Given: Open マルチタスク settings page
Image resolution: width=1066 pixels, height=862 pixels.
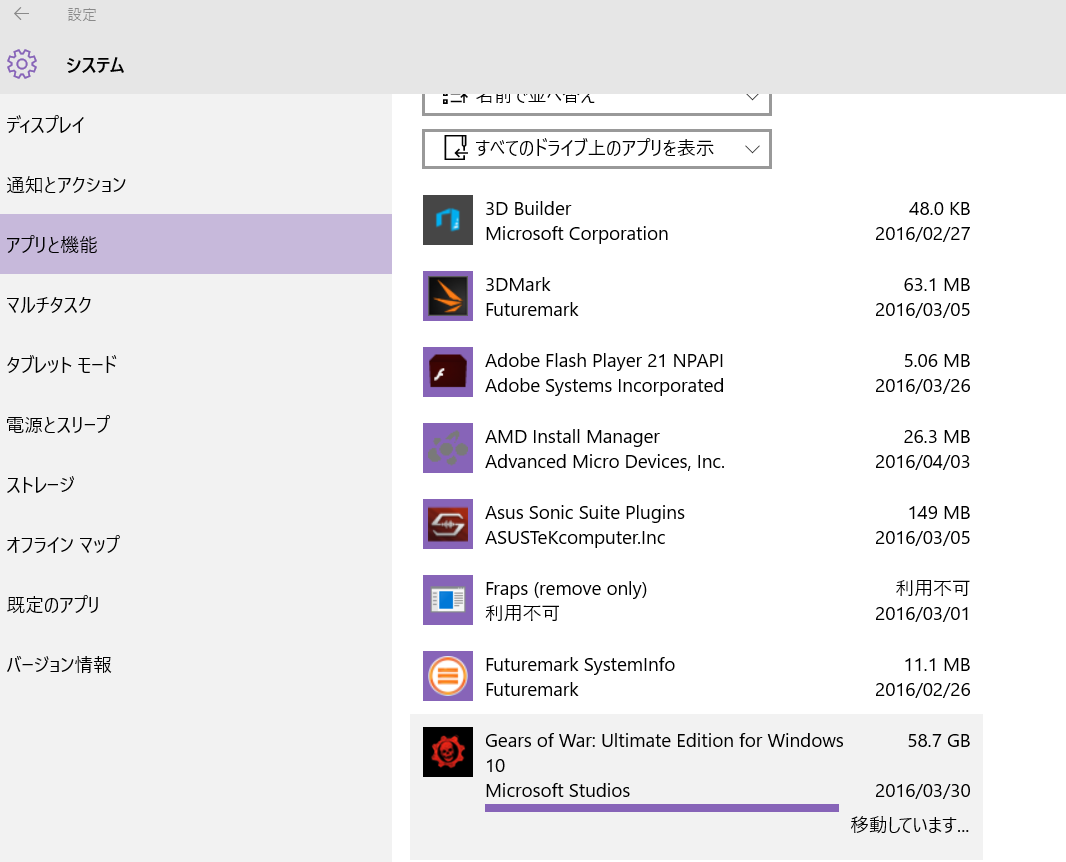Looking at the screenshot, I should pyautogui.click(x=196, y=305).
